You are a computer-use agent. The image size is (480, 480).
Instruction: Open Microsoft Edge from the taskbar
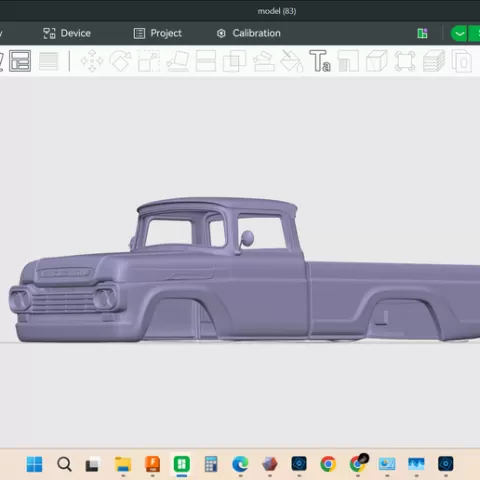click(x=240, y=464)
